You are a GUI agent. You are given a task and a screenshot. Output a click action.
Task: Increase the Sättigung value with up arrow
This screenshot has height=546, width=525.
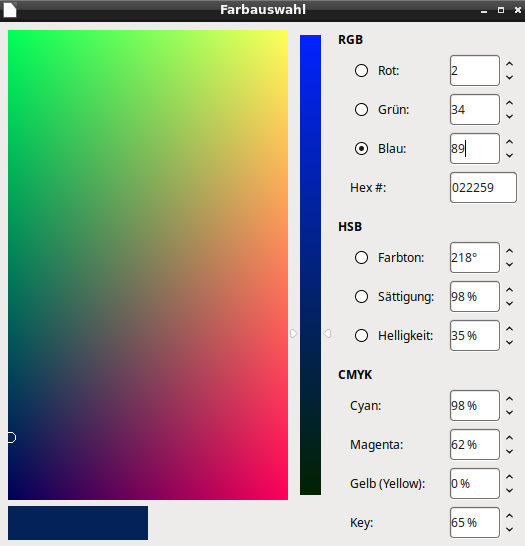pyautogui.click(x=509, y=290)
